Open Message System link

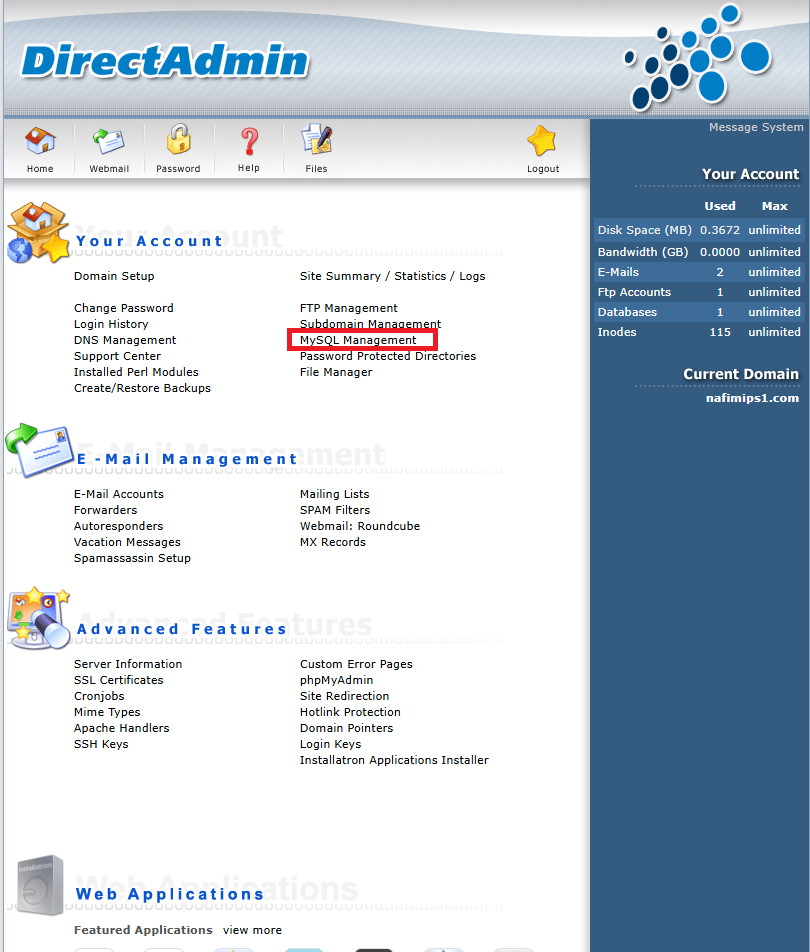(x=756, y=127)
